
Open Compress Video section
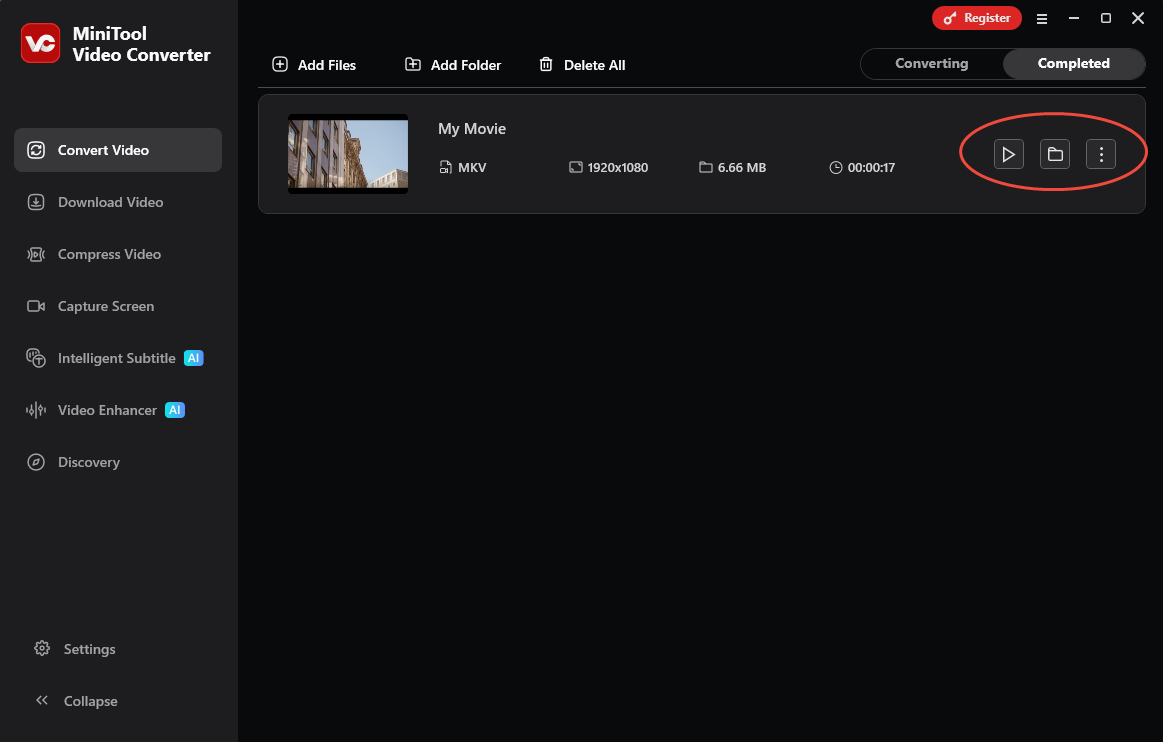pos(118,254)
